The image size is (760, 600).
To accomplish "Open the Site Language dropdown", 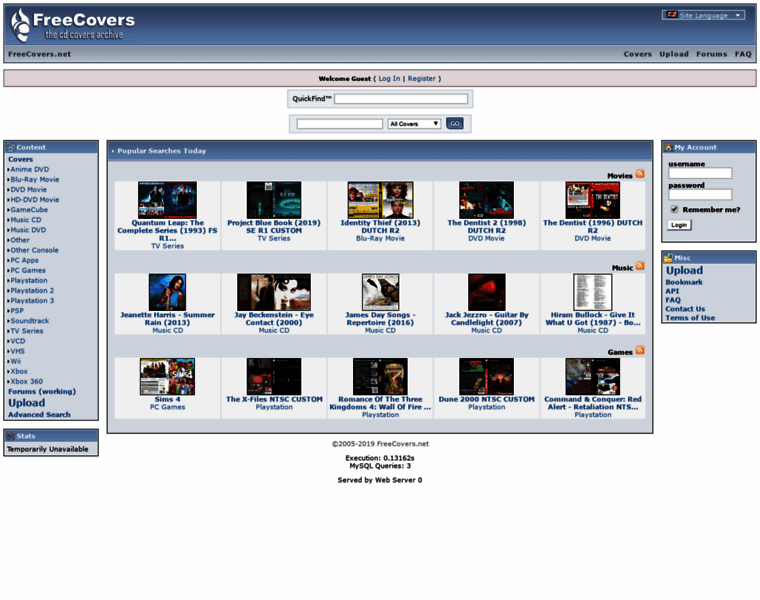I will click(703, 15).
